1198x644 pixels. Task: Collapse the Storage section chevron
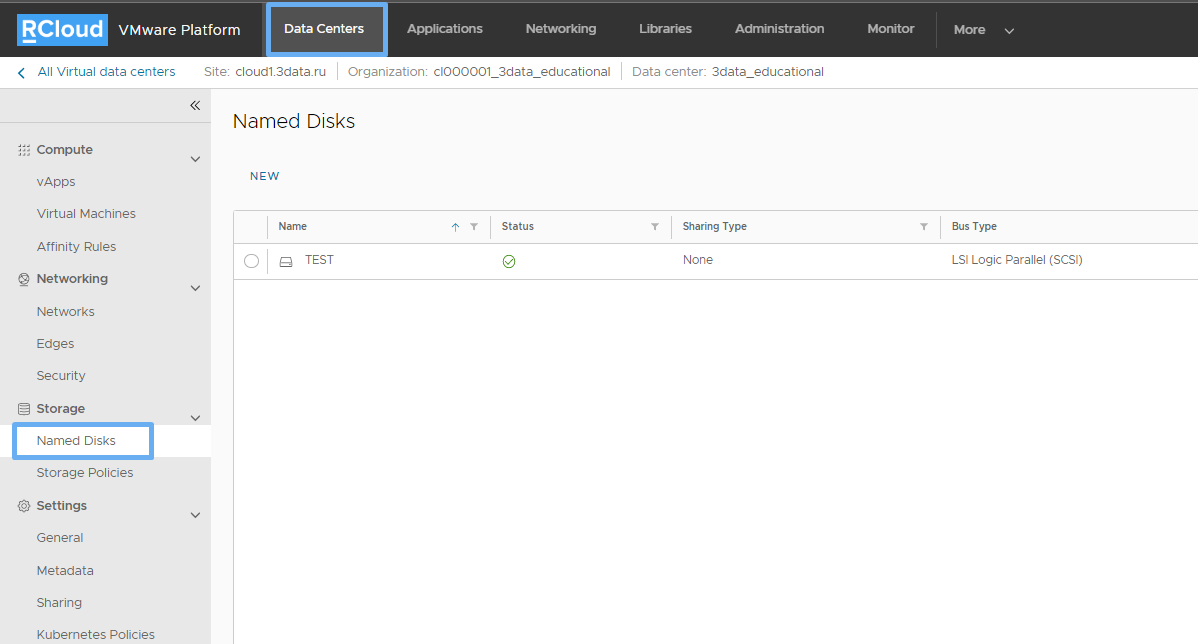tap(195, 418)
